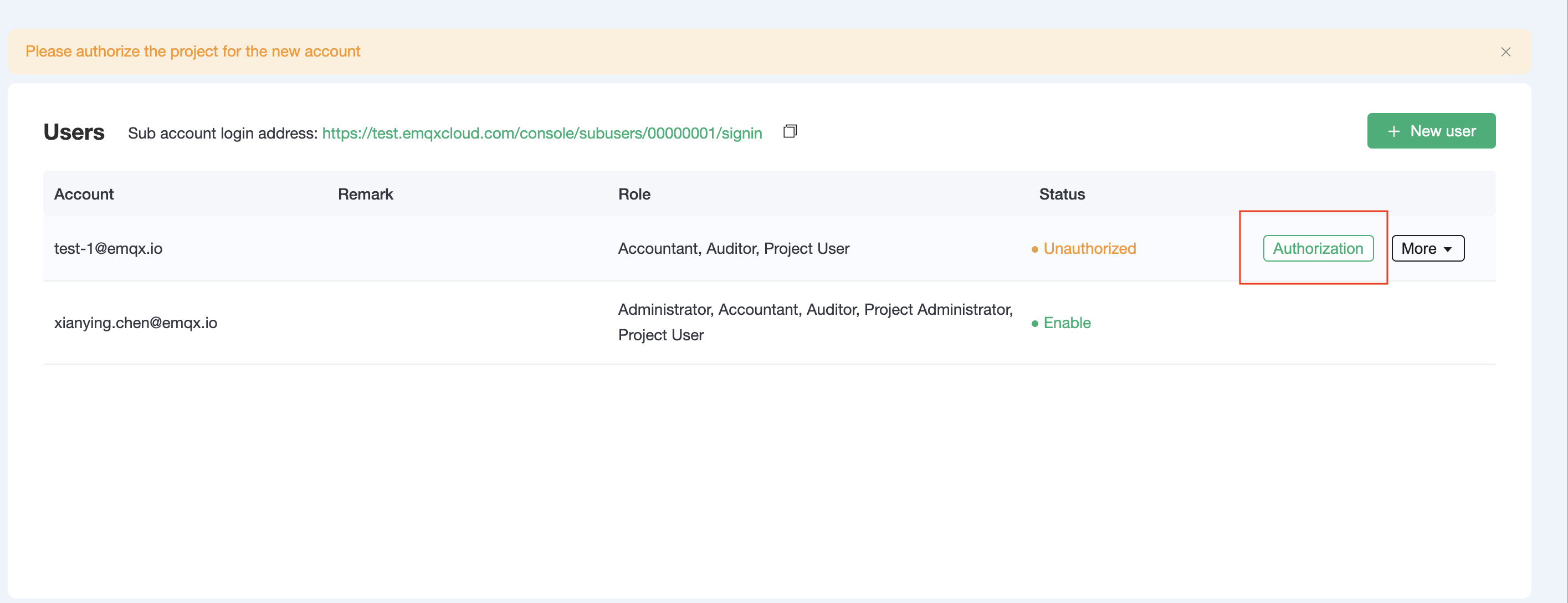1568x603 pixels.
Task: Click roles 'Accountant, Auditor, Project User'
Action: tap(734, 248)
